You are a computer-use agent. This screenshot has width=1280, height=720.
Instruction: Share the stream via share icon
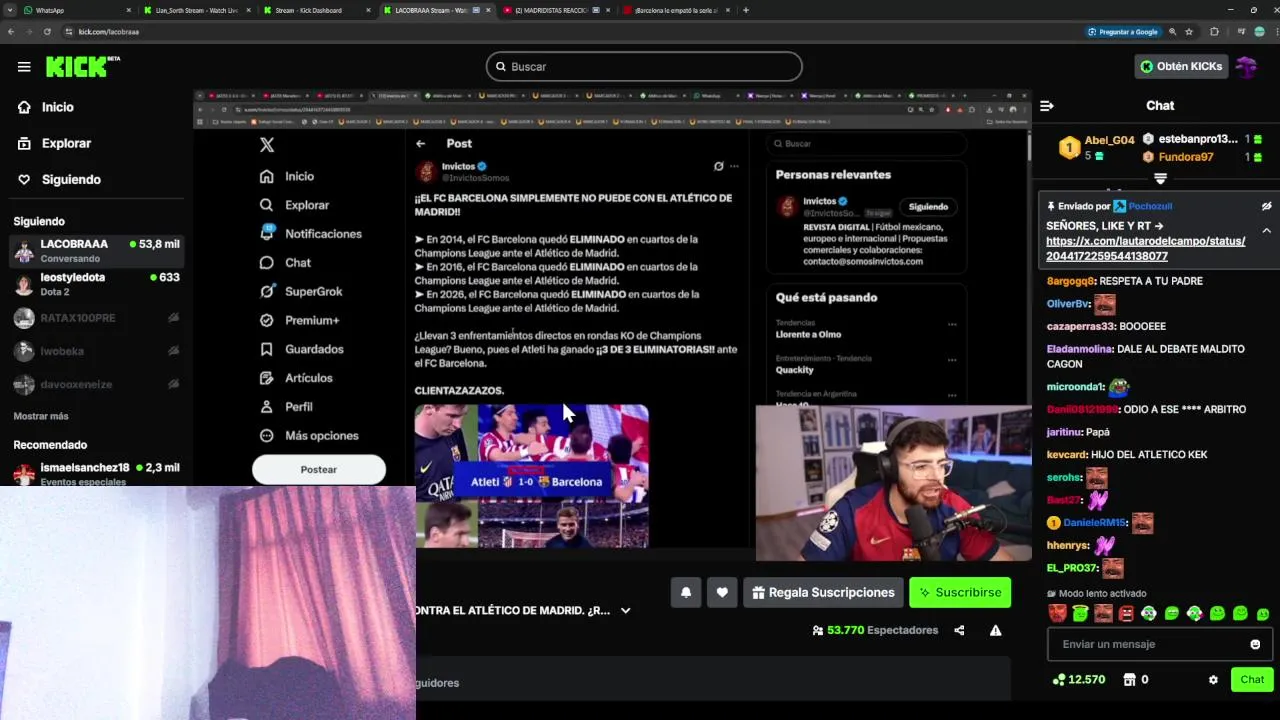click(959, 630)
